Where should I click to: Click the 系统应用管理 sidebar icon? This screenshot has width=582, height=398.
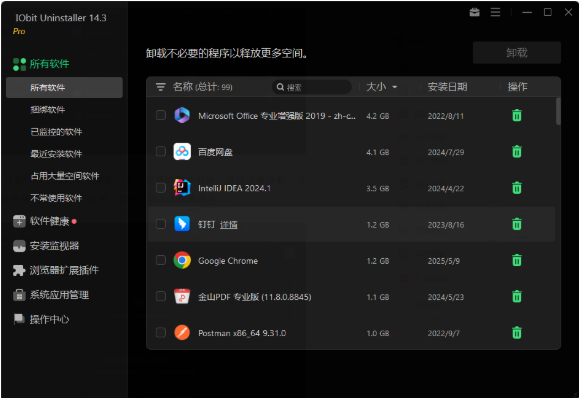[x=19, y=295]
